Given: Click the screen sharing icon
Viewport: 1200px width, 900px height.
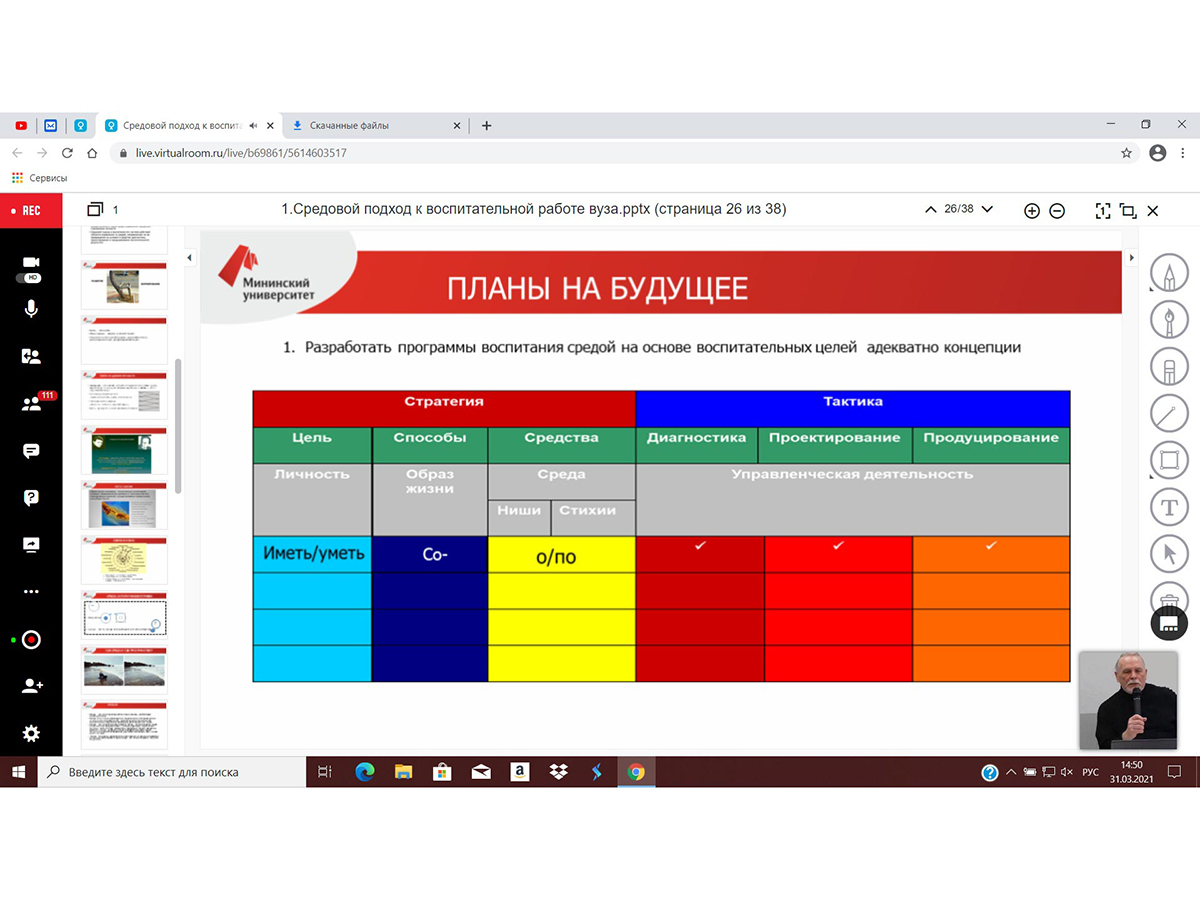Looking at the screenshot, I should 31,545.
